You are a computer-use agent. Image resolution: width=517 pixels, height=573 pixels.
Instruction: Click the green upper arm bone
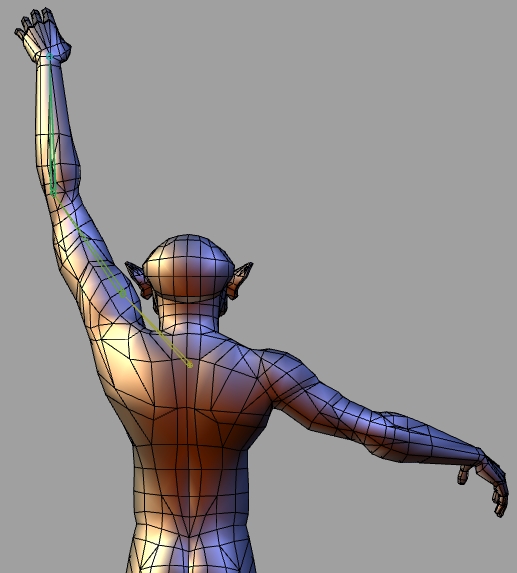pos(88,243)
